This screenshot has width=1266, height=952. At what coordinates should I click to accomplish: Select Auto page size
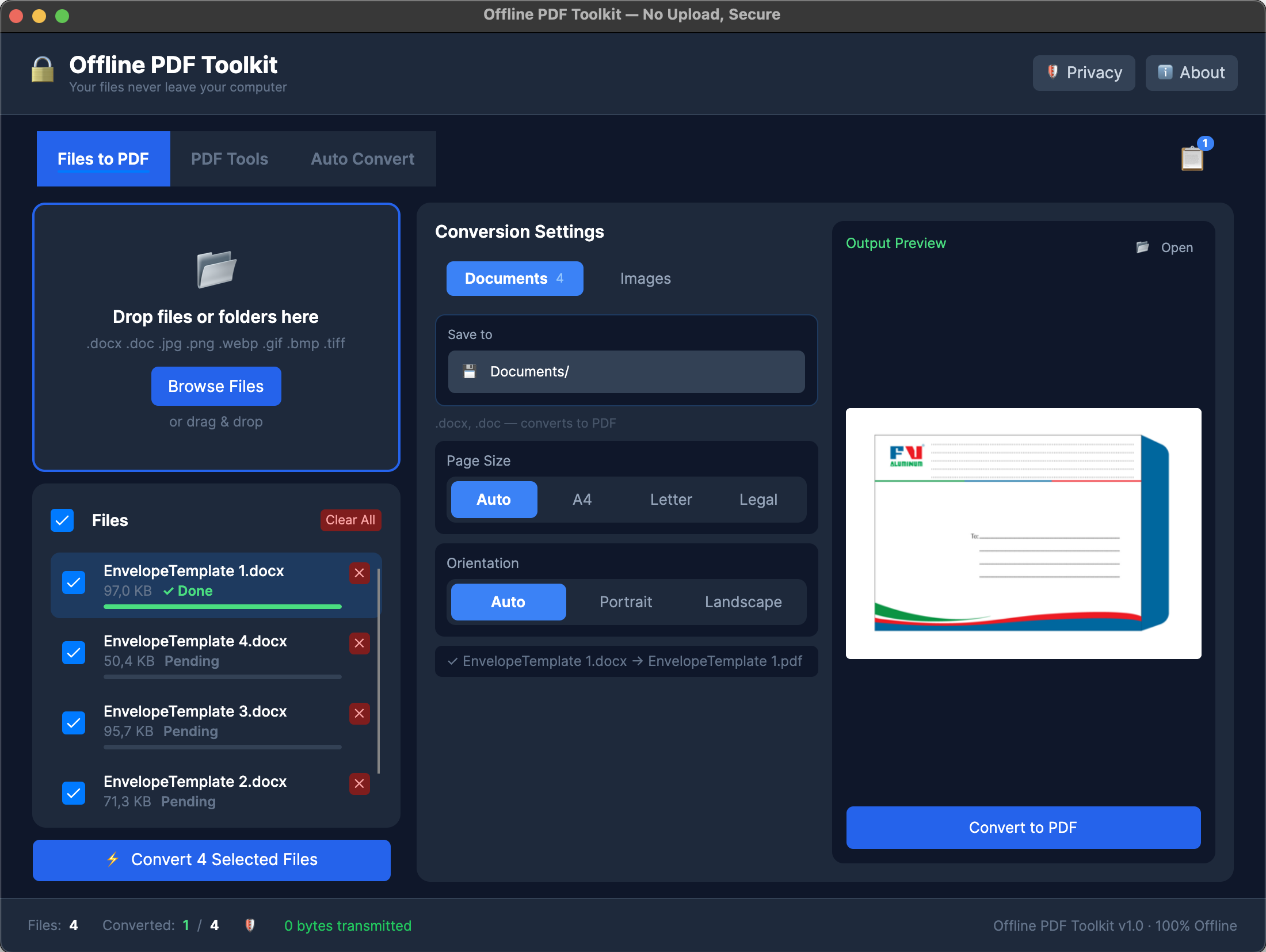[x=494, y=500]
